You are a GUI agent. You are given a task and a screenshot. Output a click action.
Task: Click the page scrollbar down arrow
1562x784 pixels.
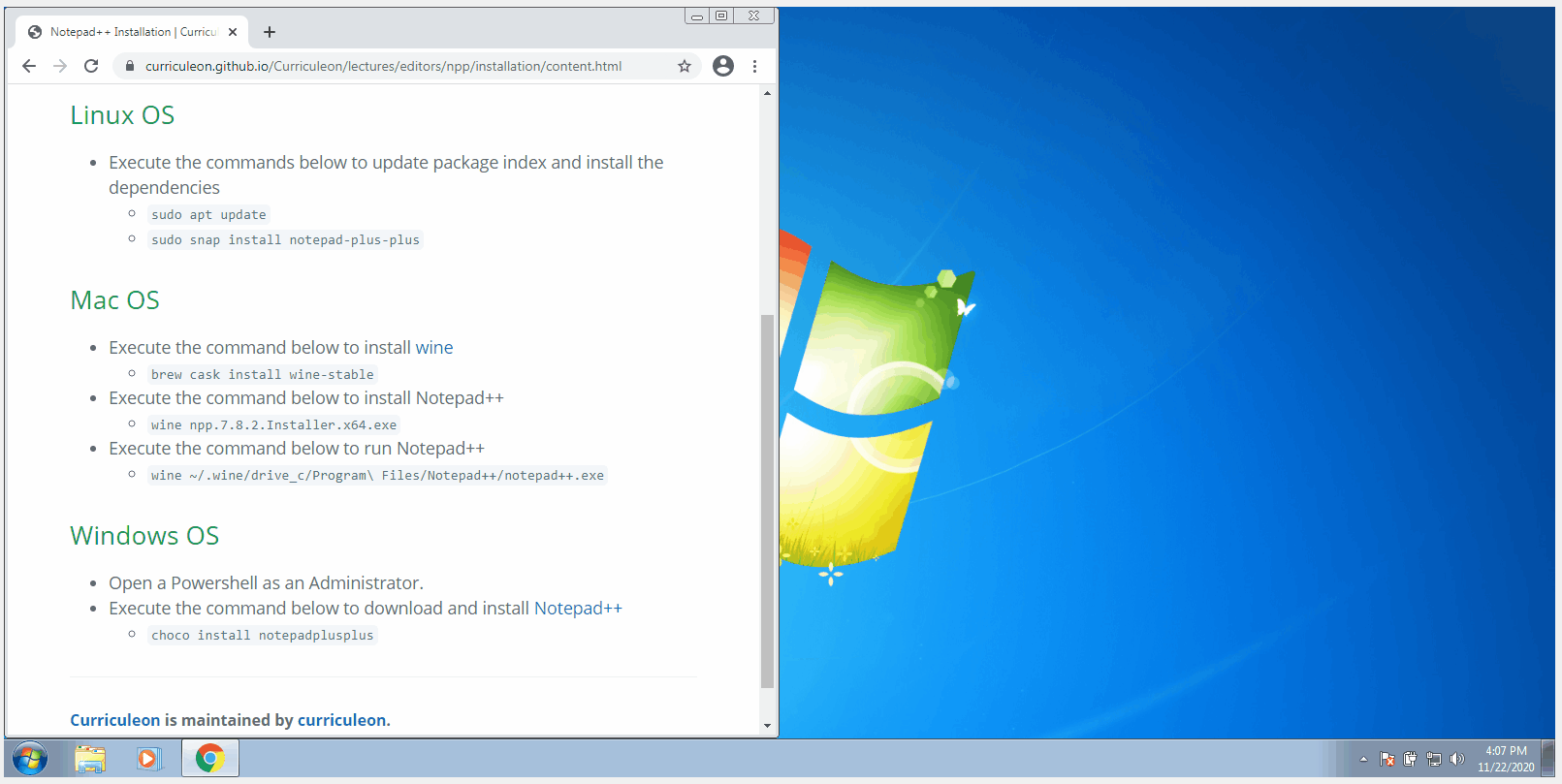click(x=767, y=726)
